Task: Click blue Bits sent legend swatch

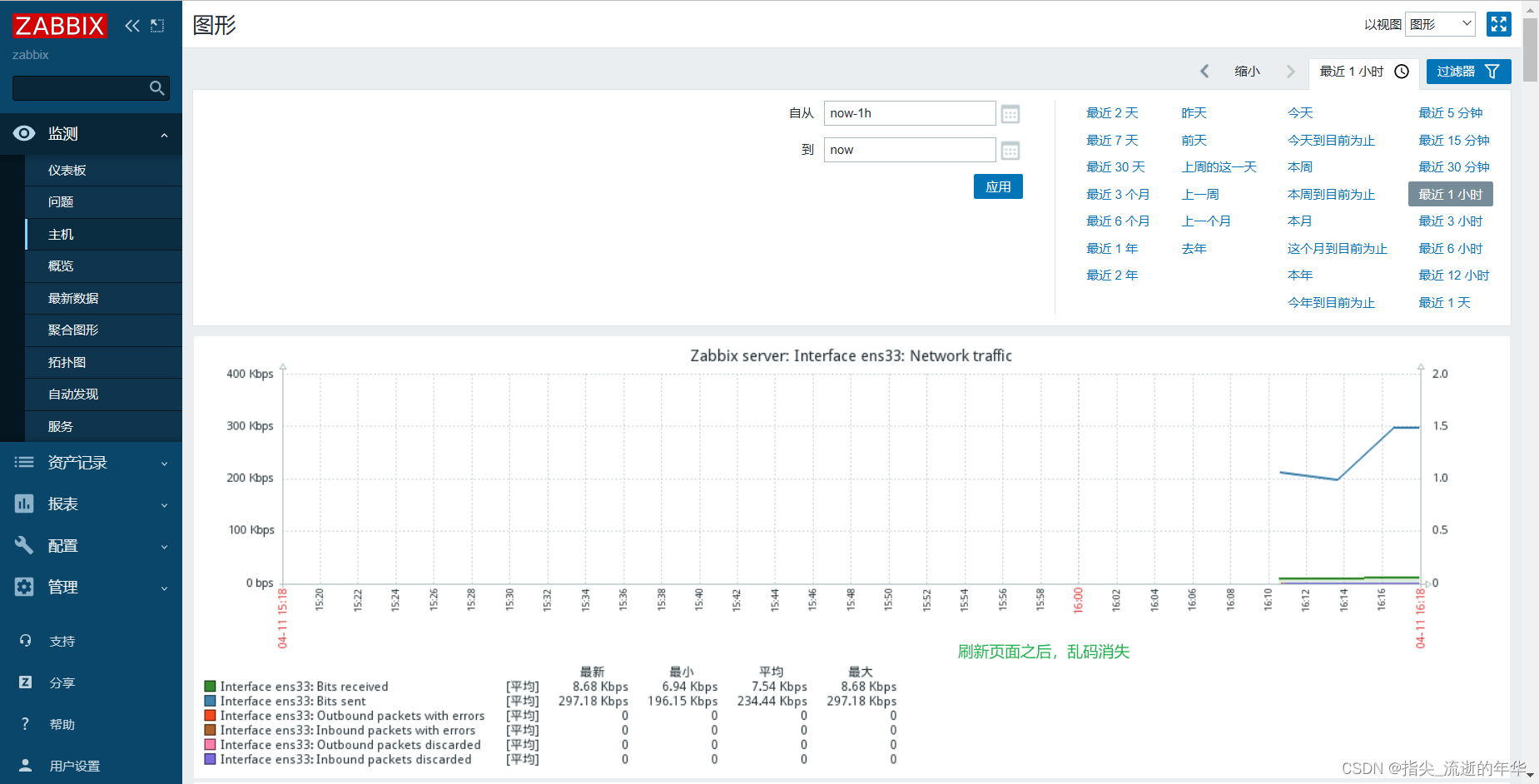Action: [x=210, y=702]
